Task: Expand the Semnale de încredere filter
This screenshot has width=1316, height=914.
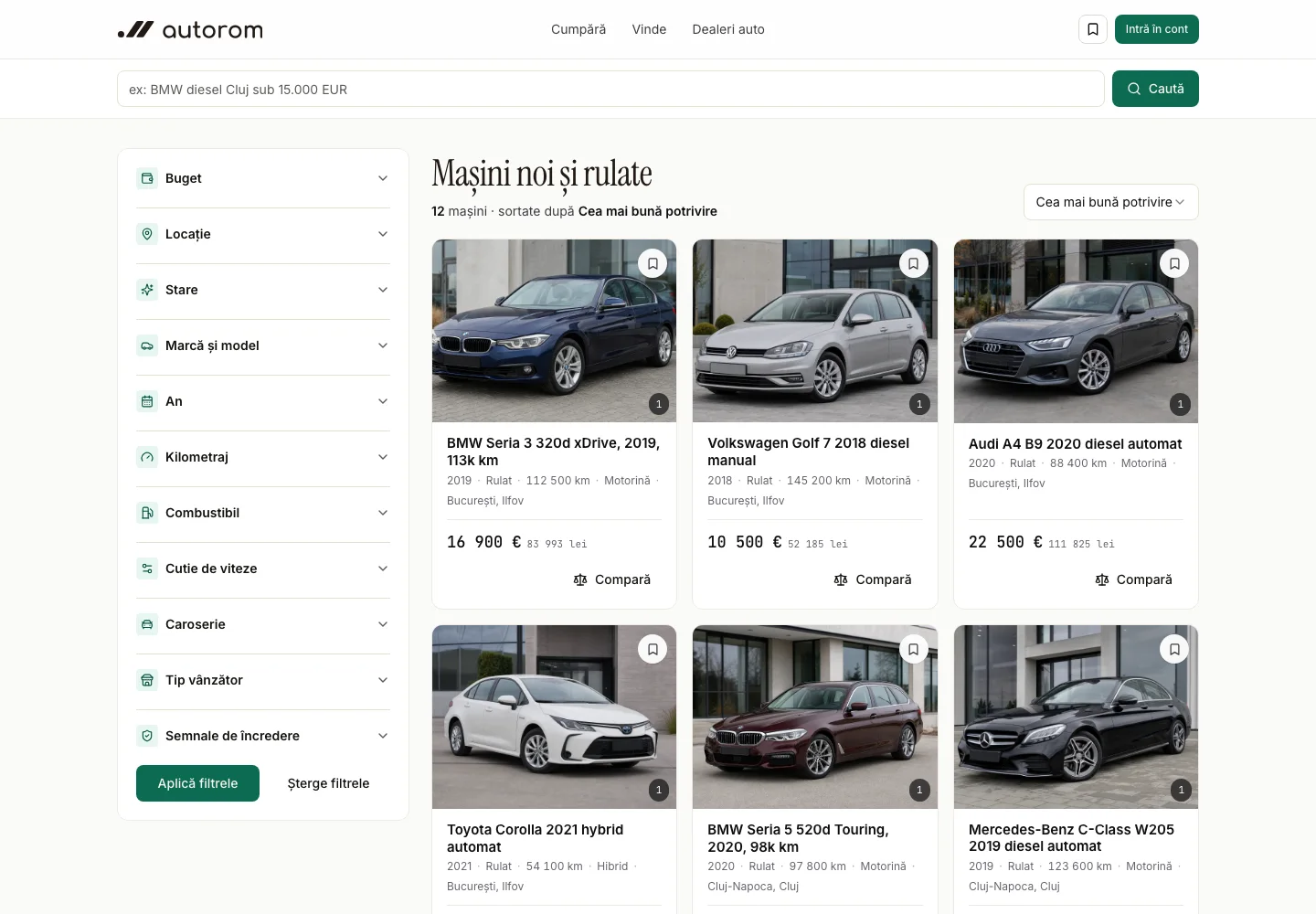Action: (263, 736)
